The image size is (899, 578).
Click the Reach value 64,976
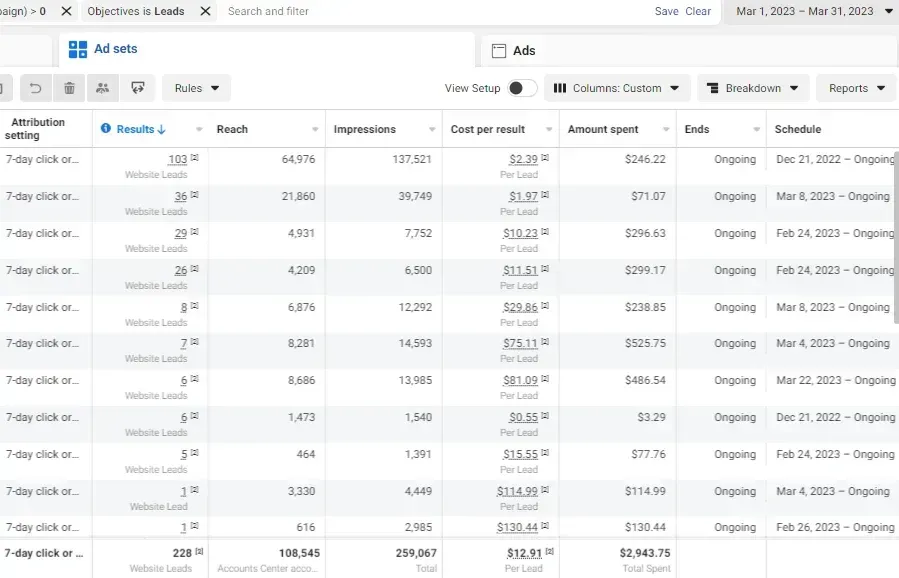coord(298,159)
